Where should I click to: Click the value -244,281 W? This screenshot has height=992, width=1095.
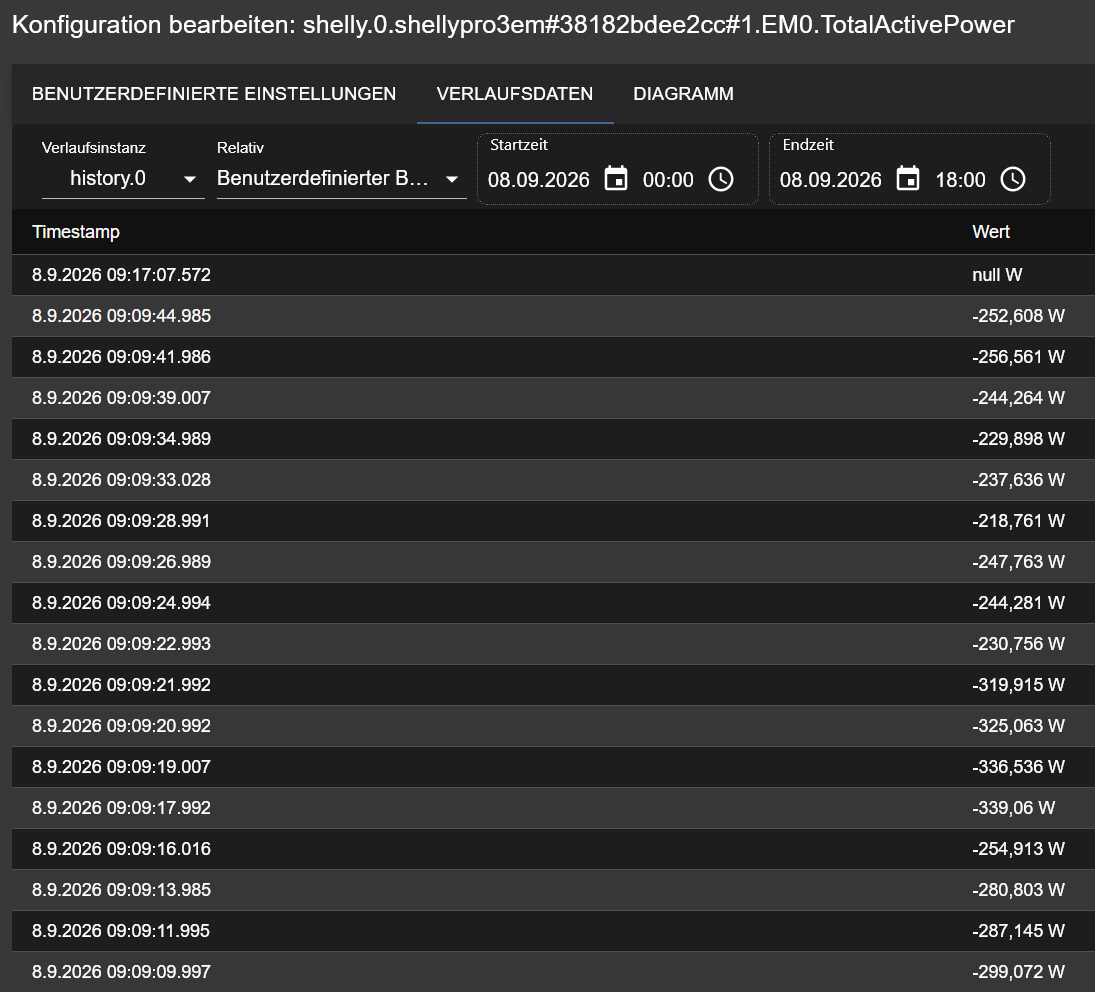(1018, 603)
